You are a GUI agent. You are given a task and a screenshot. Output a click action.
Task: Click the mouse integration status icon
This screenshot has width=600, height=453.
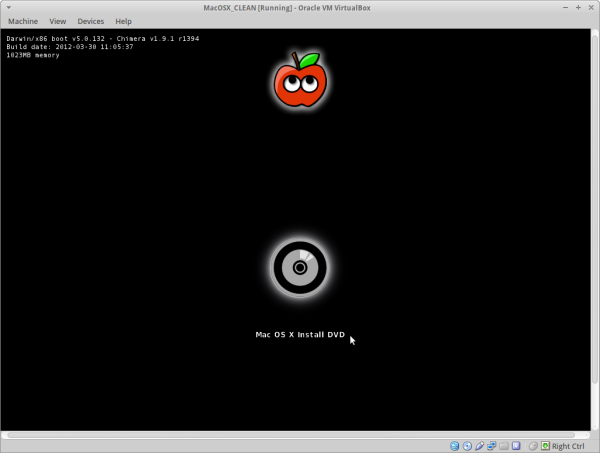pos(533,446)
